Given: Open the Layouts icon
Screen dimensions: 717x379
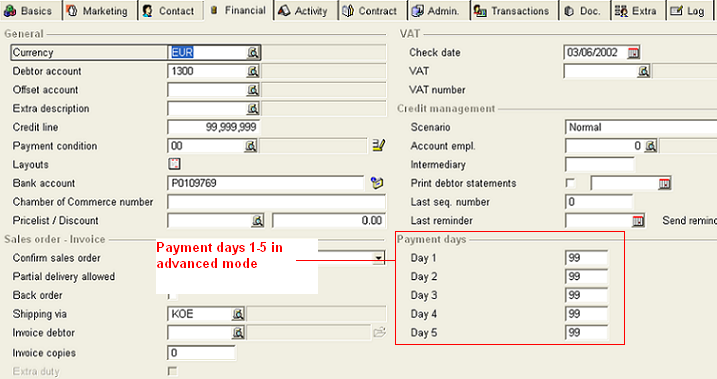Looking at the screenshot, I should click(174, 164).
